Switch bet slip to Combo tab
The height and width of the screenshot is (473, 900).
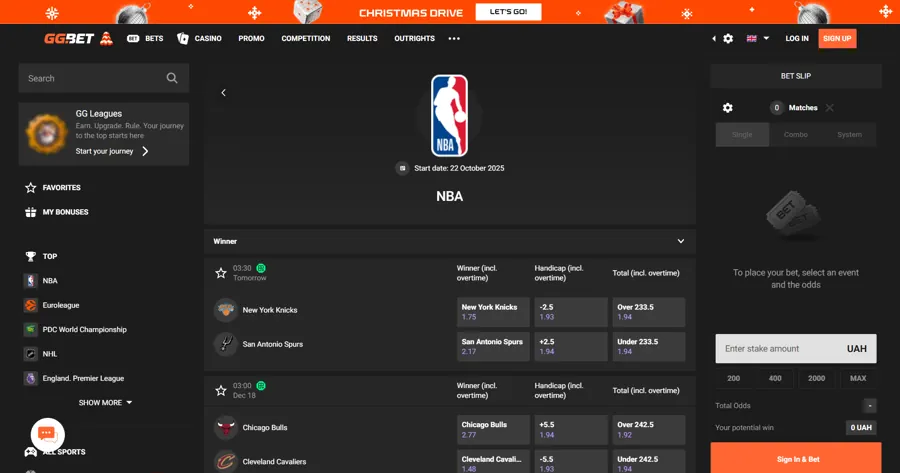[796, 134]
